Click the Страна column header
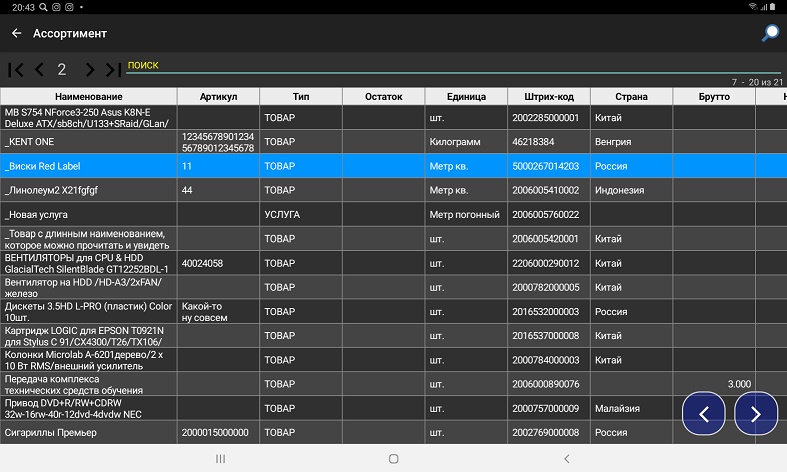 pyautogui.click(x=630, y=97)
